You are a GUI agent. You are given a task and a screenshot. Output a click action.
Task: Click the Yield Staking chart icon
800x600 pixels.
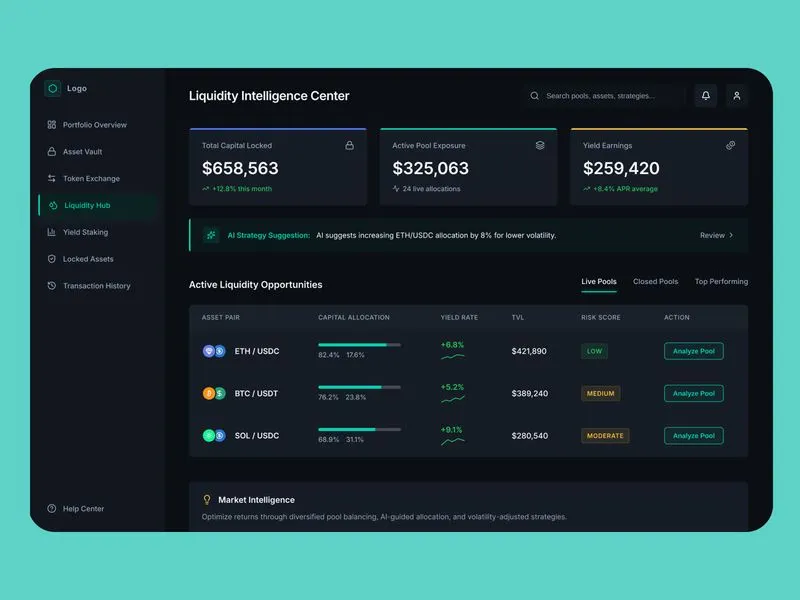[52, 232]
